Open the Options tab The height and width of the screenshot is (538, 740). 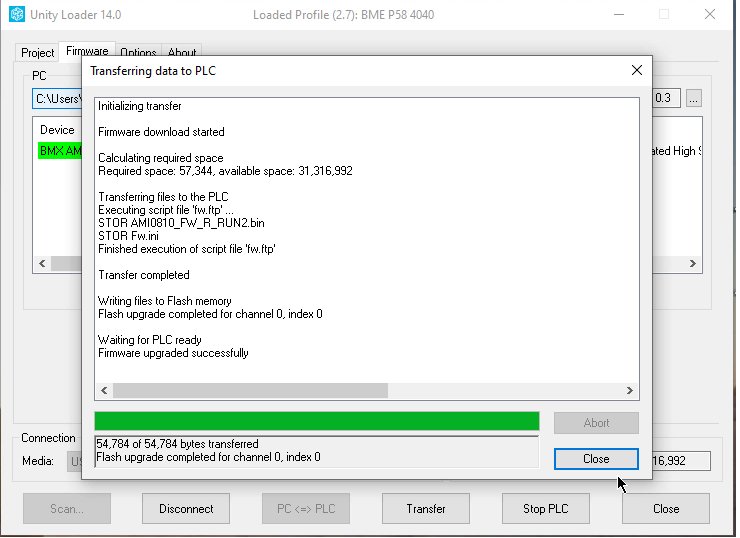pos(138,52)
